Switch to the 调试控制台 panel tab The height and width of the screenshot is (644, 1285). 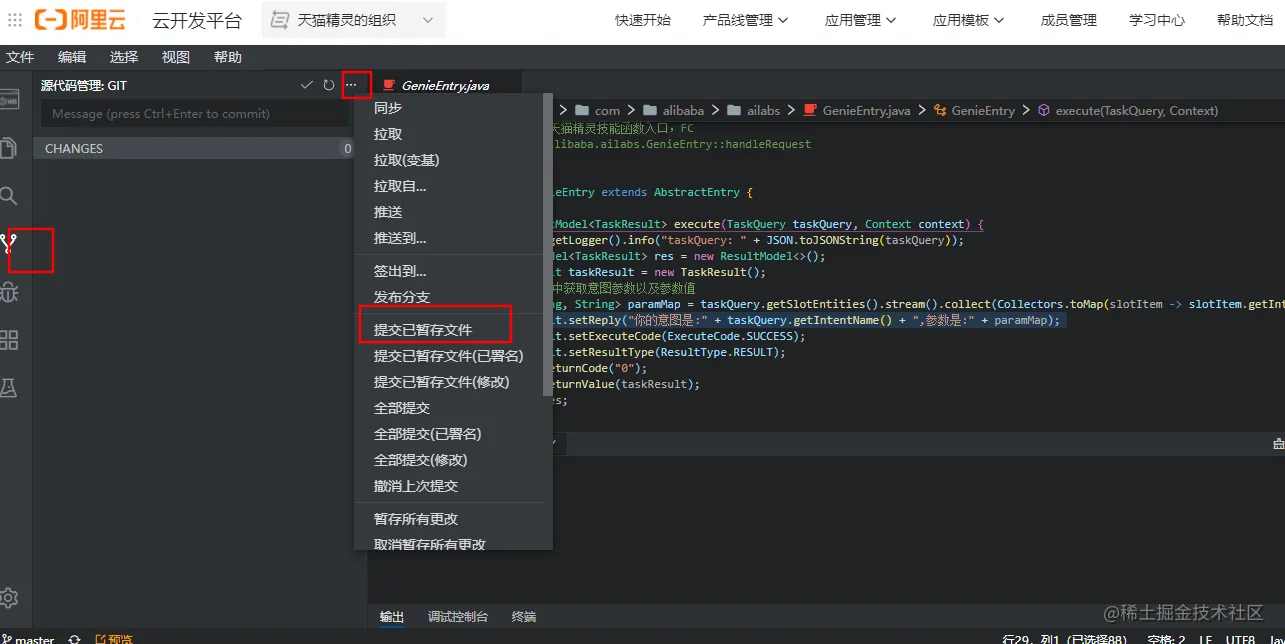(458, 617)
